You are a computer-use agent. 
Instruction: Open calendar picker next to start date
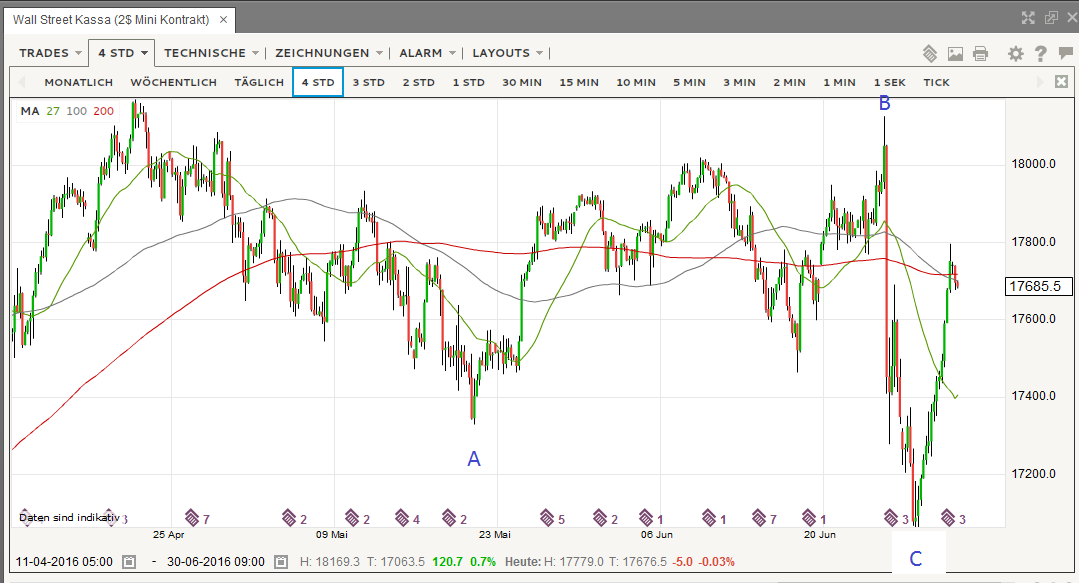coord(129,562)
